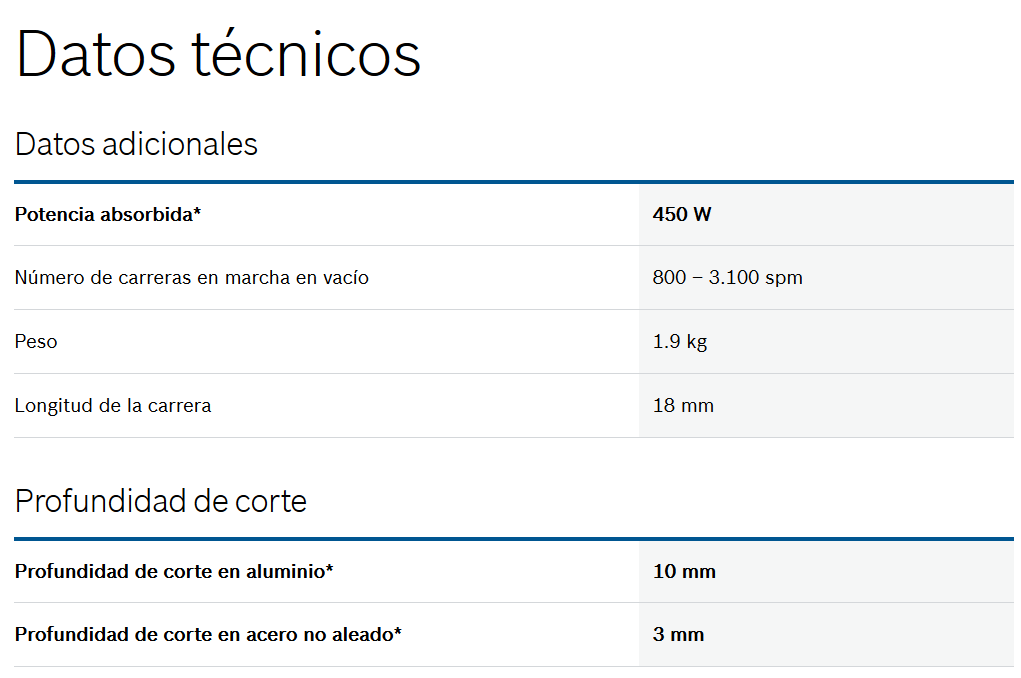Click the asterisk after "Potencia absorbida"
Screen dimensions: 1021x678
(x=197, y=212)
